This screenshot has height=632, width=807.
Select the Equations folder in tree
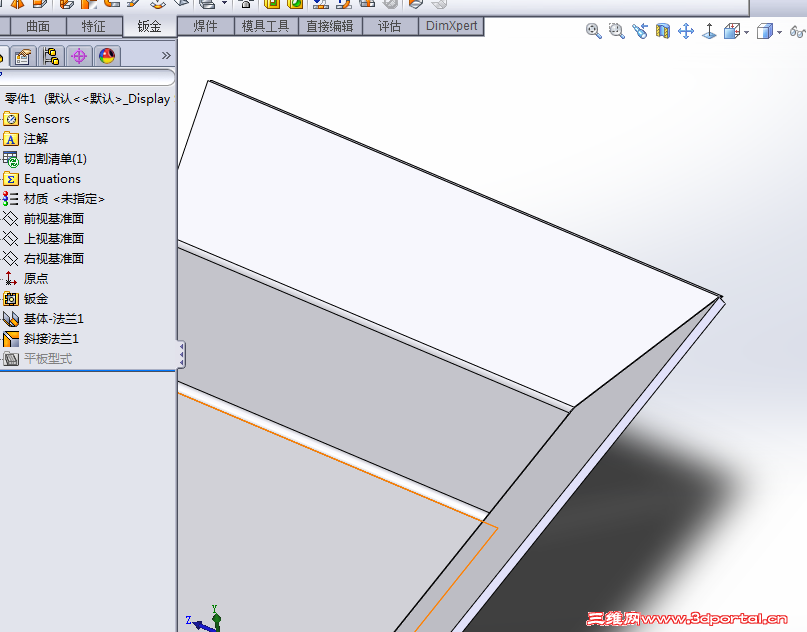pos(42,179)
